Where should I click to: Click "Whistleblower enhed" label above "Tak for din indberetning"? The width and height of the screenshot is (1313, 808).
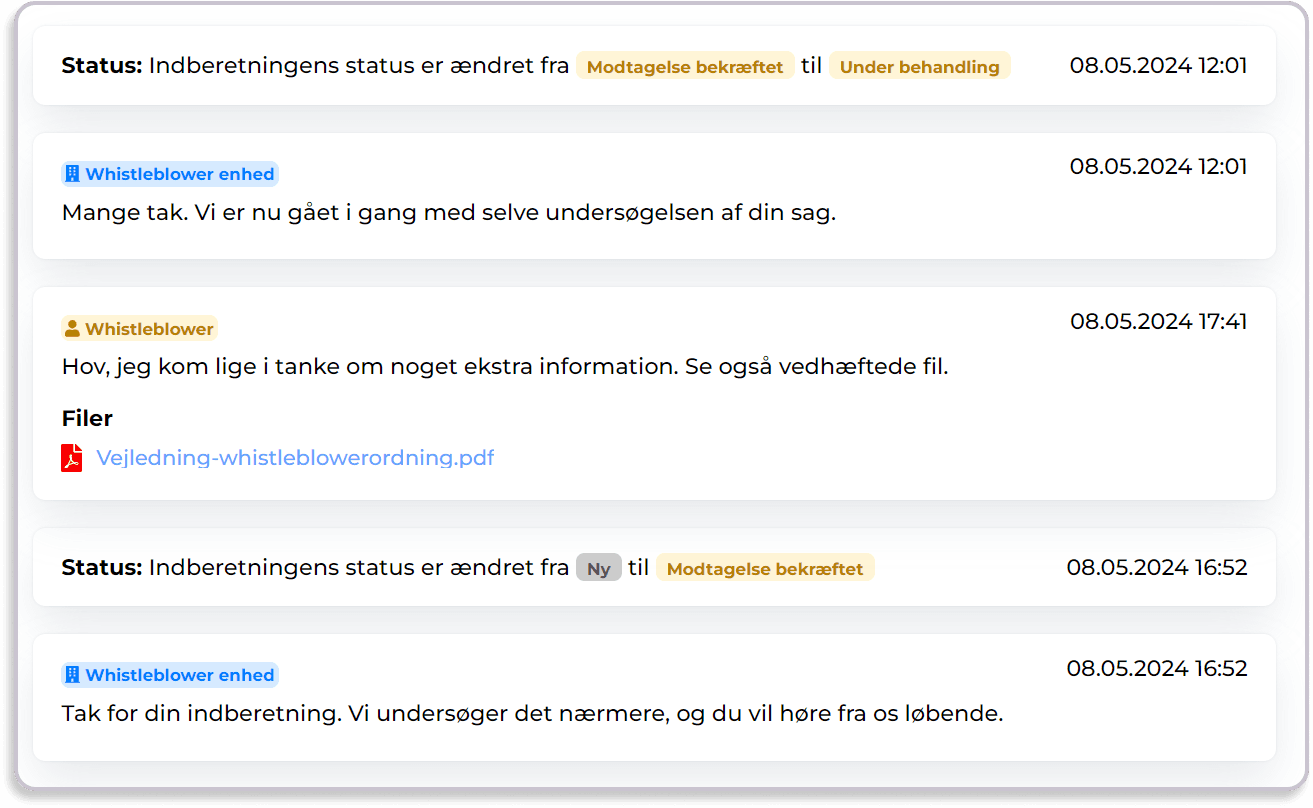[x=179, y=675]
